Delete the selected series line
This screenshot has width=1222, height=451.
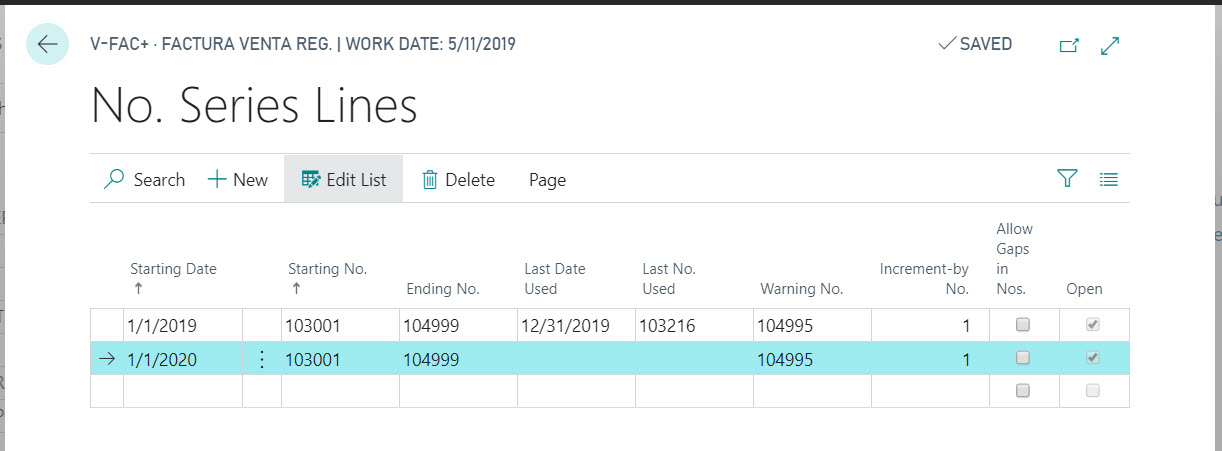[458, 180]
